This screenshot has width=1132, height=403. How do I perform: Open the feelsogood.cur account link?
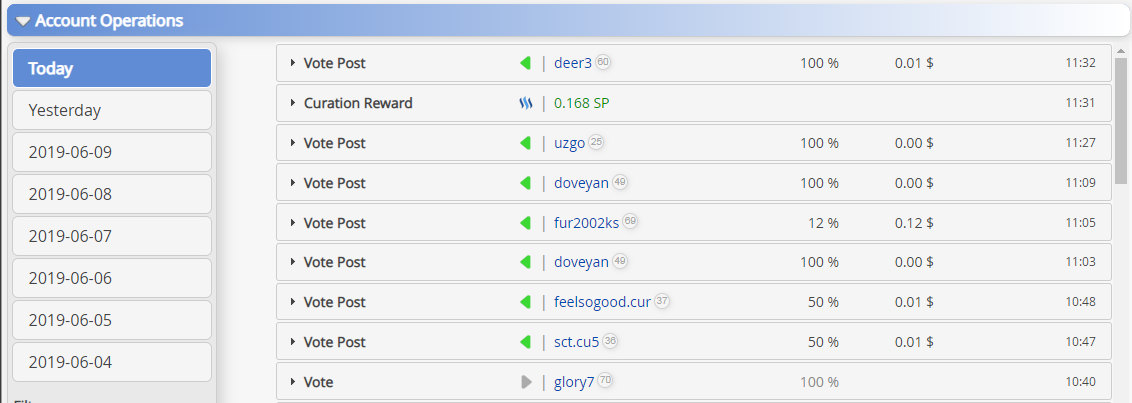[x=603, y=302]
